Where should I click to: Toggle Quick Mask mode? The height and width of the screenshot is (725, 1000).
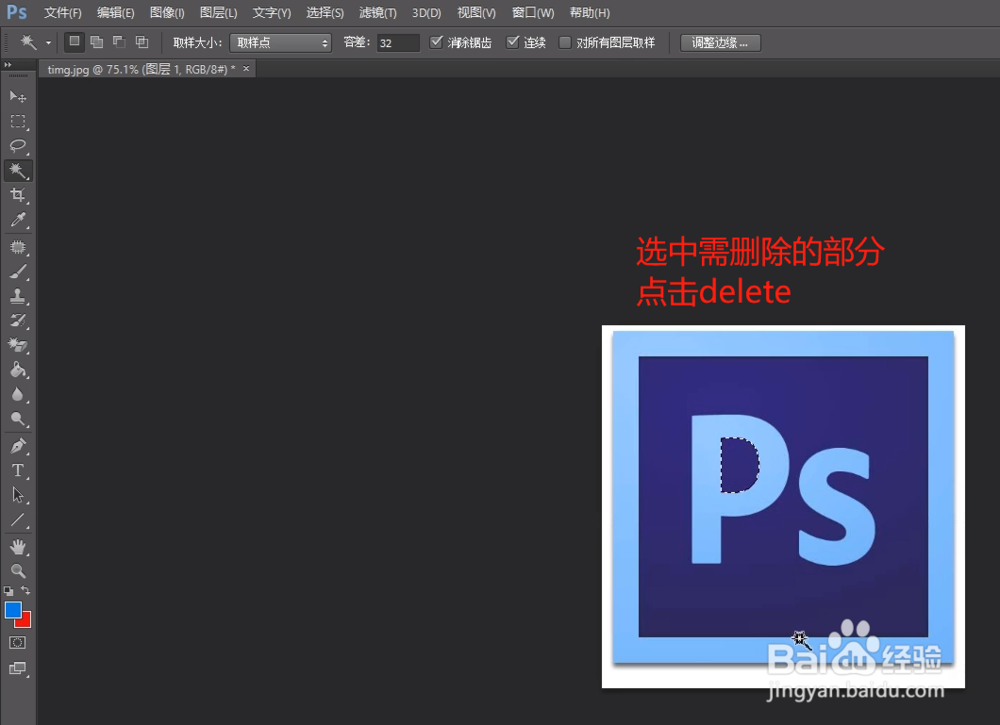17,643
